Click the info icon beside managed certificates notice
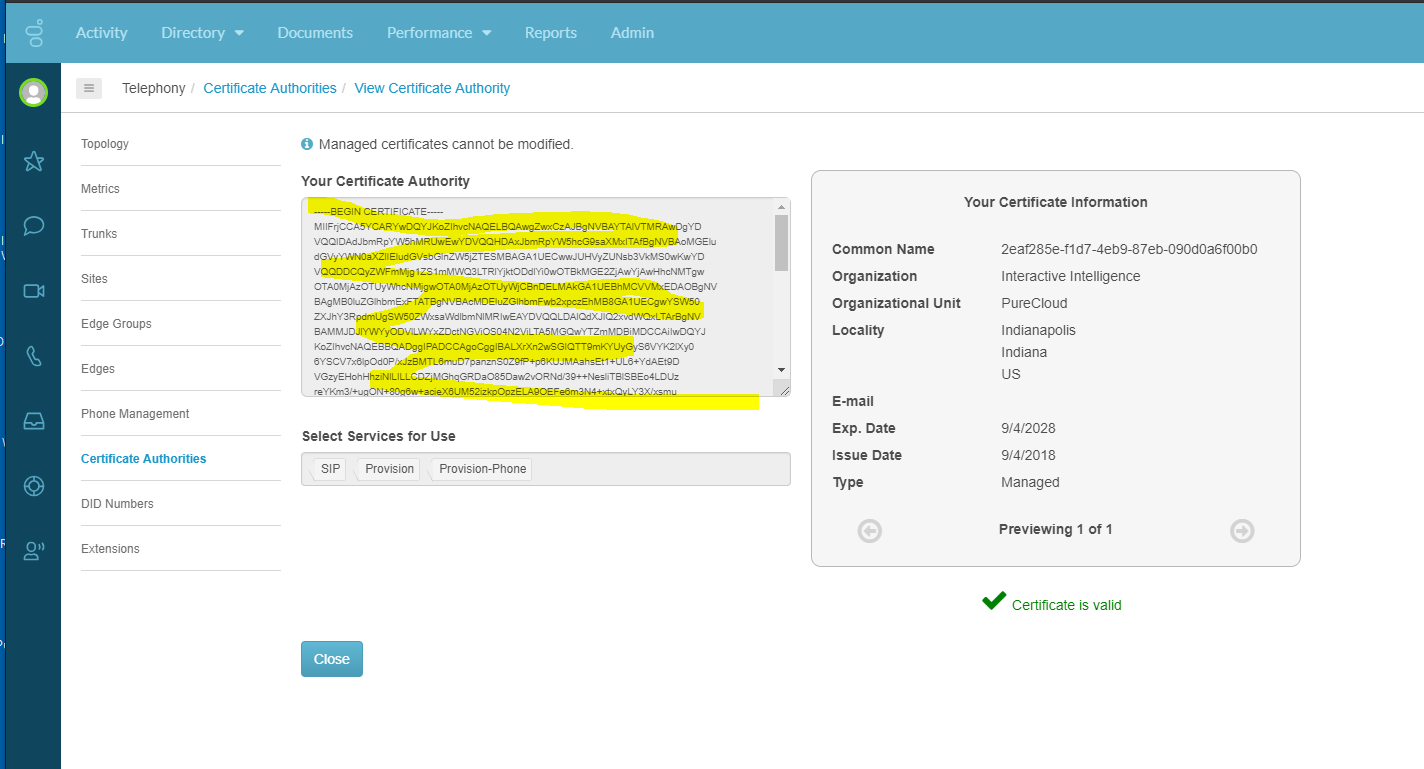This screenshot has height=769, width=1424. [x=307, y=144]
